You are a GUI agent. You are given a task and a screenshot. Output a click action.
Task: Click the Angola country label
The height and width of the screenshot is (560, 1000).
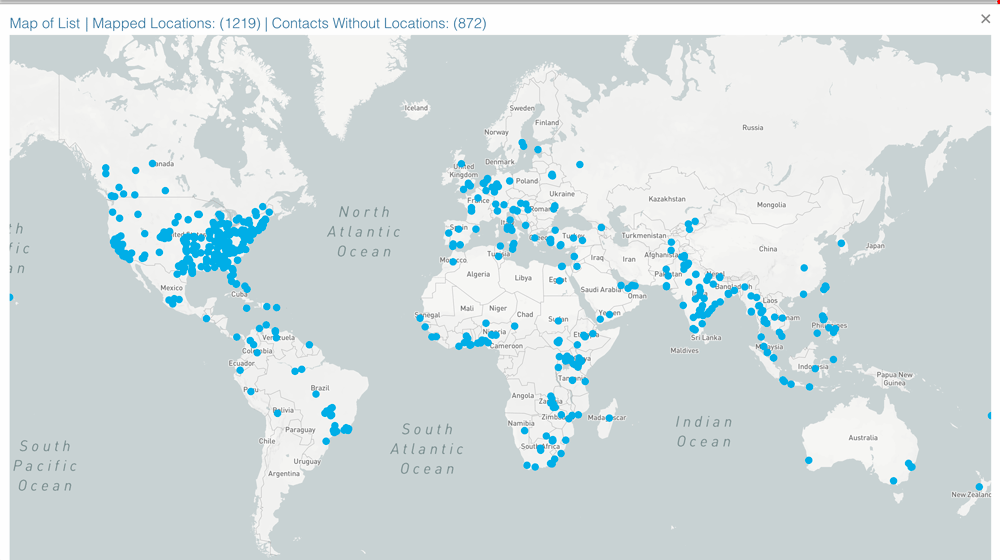[522, 395]
